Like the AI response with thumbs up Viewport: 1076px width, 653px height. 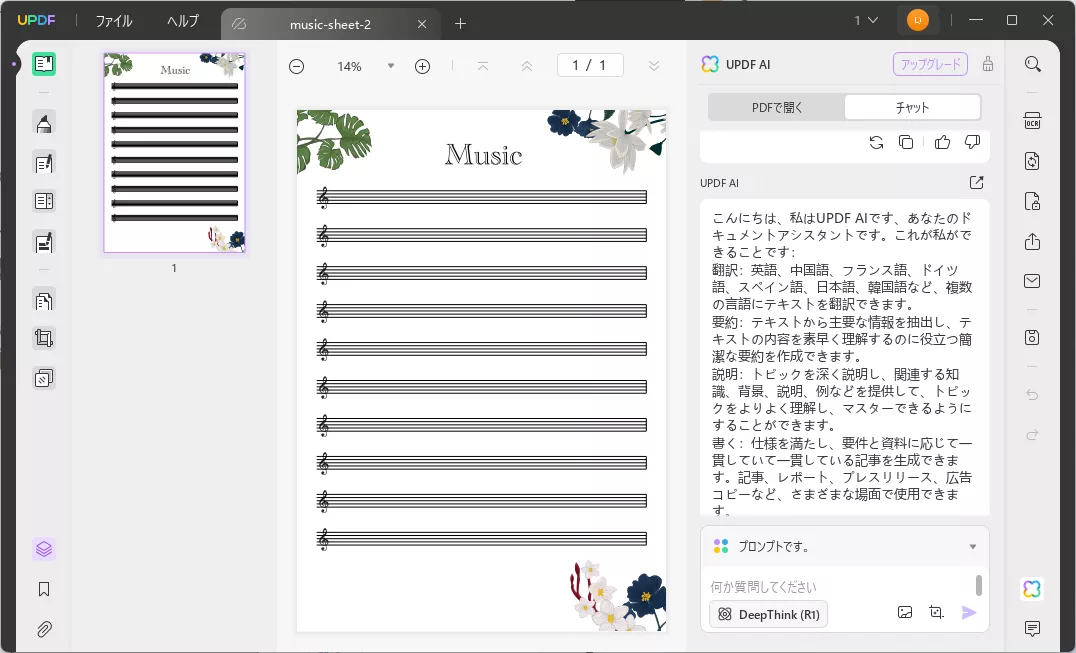(942, 142)
